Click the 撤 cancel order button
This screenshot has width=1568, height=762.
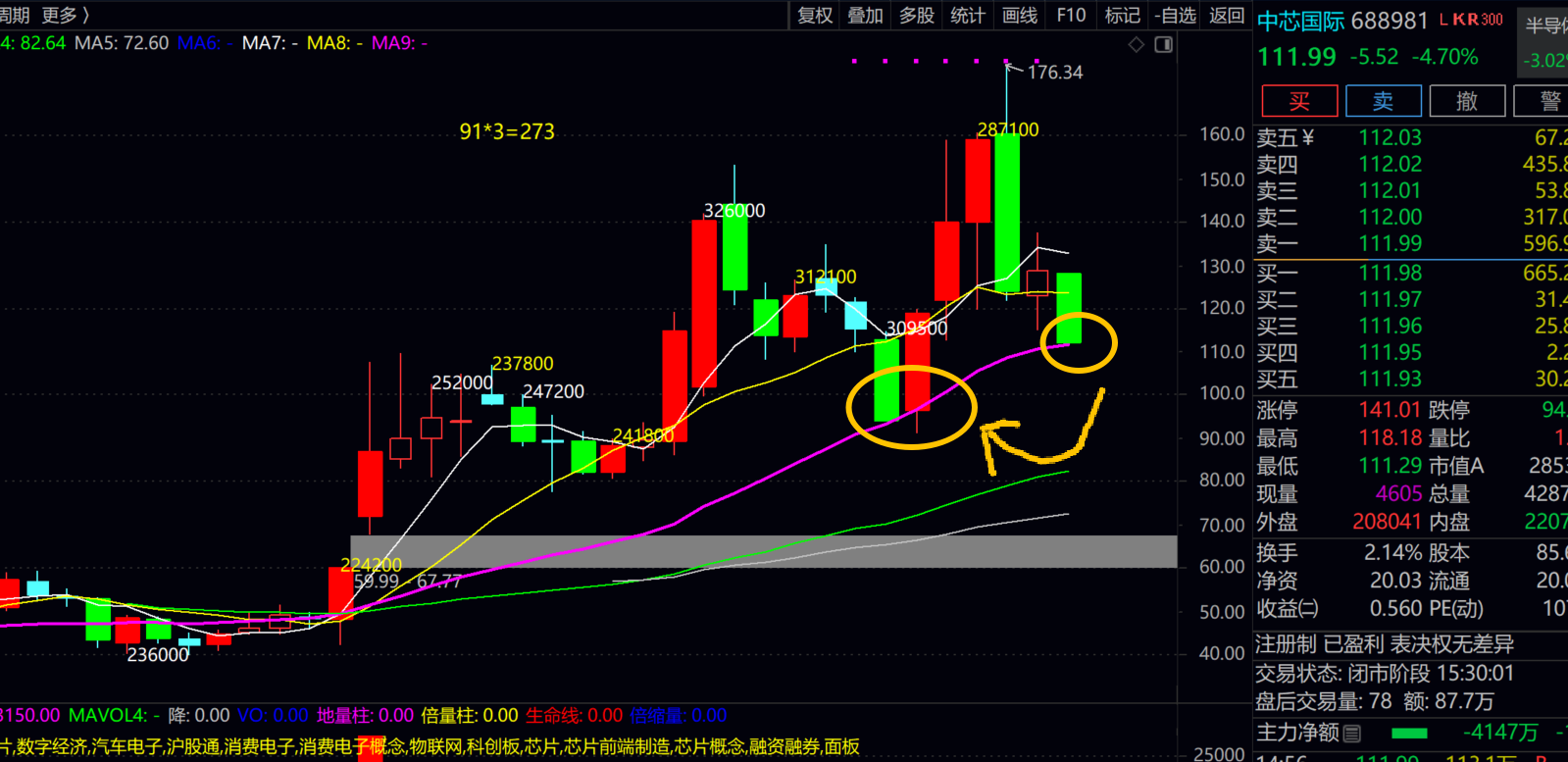tap(1467, 101)
